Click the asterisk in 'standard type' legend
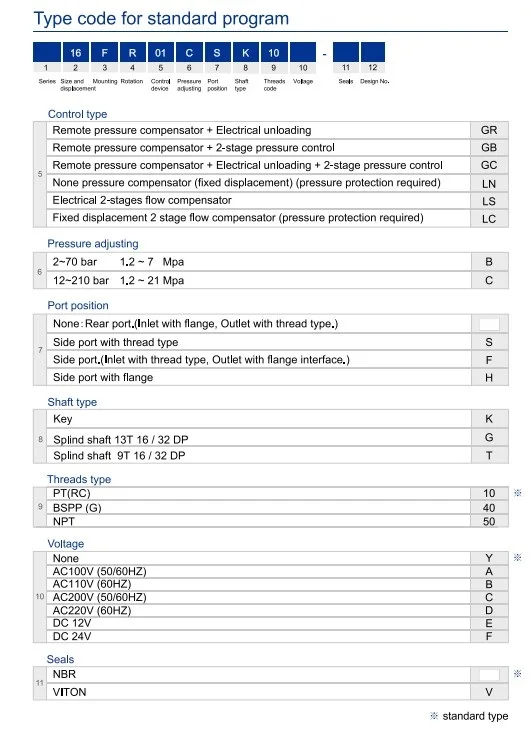Screen dimensions: 531x742 point(434,716)
